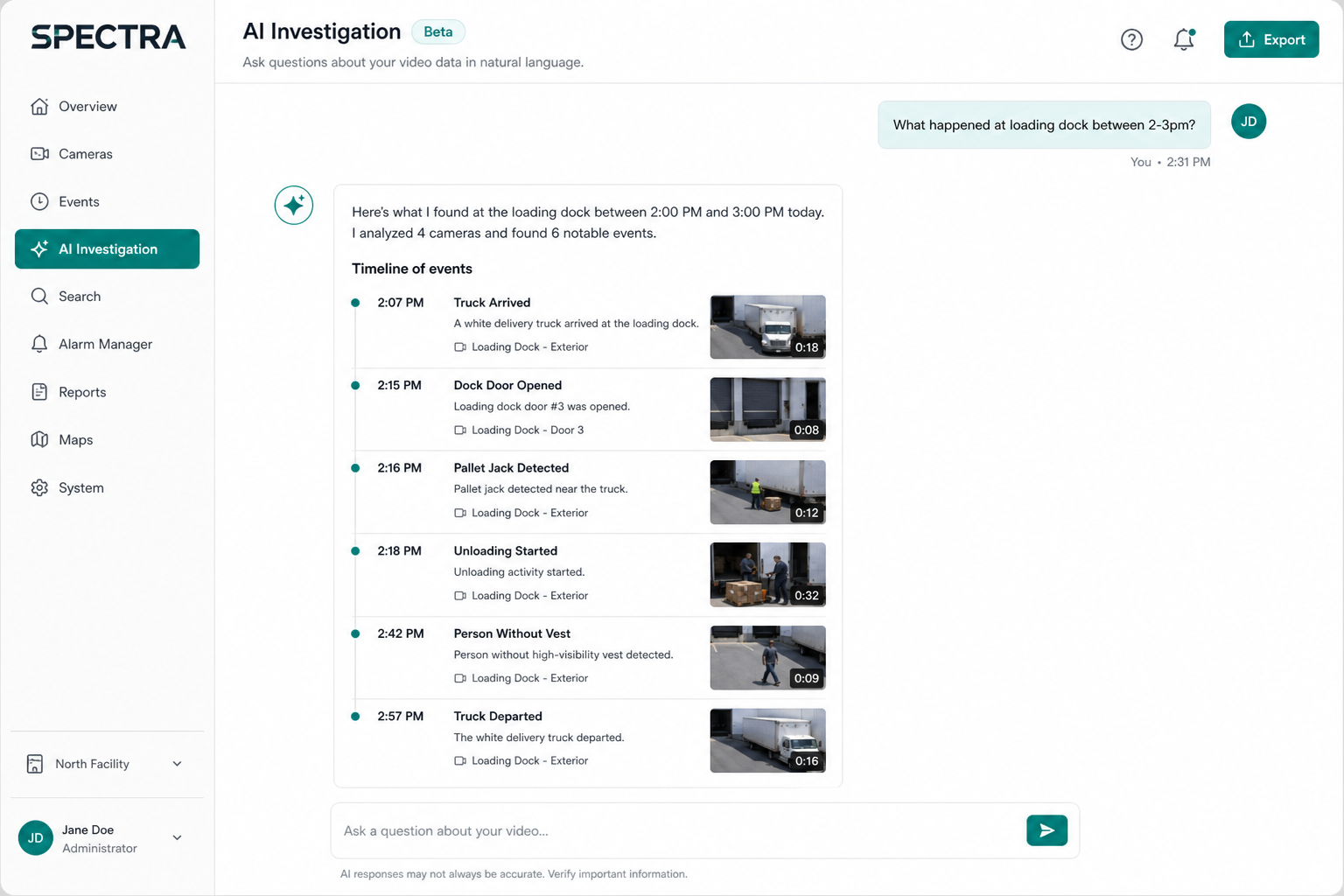
Task: Click the Search magnifier icon in sidebar
Action: click(x=39, y=297)
